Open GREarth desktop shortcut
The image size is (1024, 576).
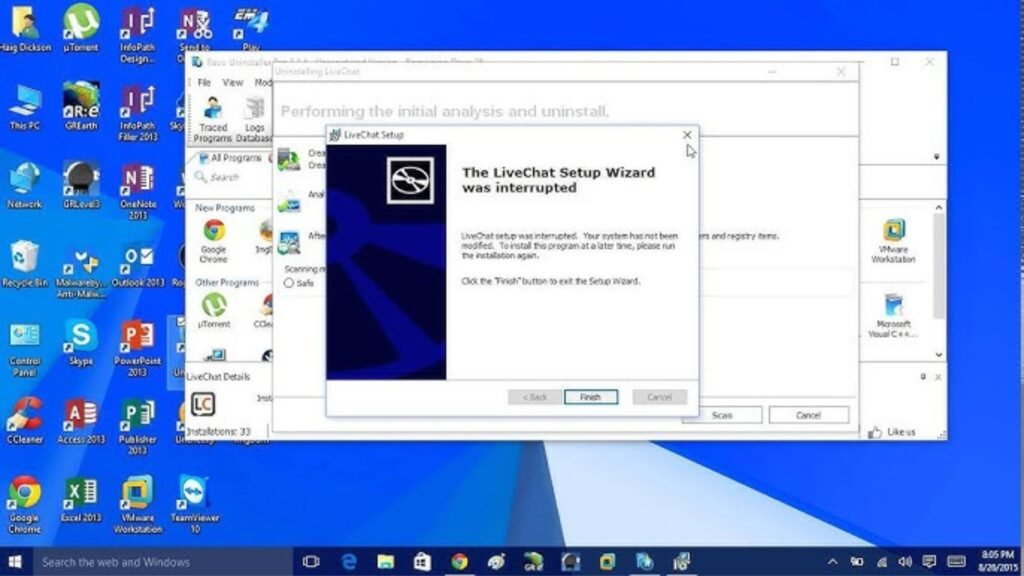tap(81, 106)
